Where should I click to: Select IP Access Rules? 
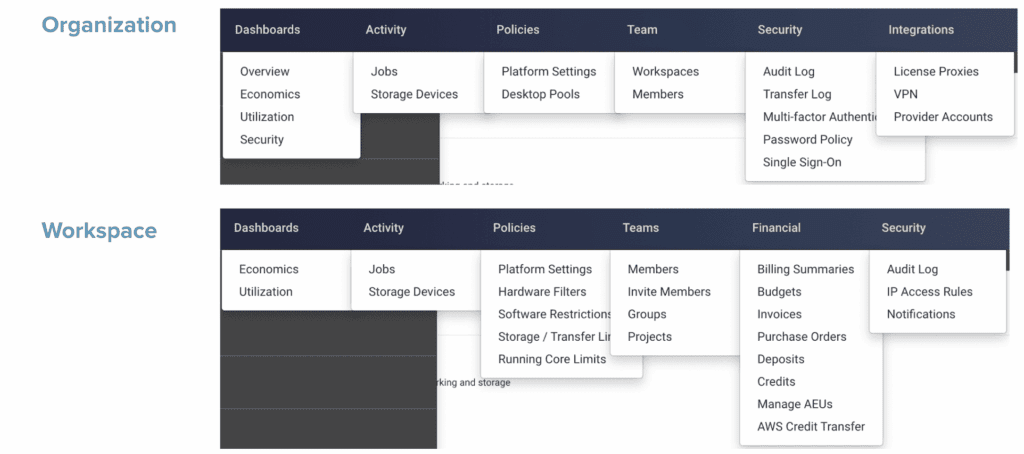pos(929,292)
